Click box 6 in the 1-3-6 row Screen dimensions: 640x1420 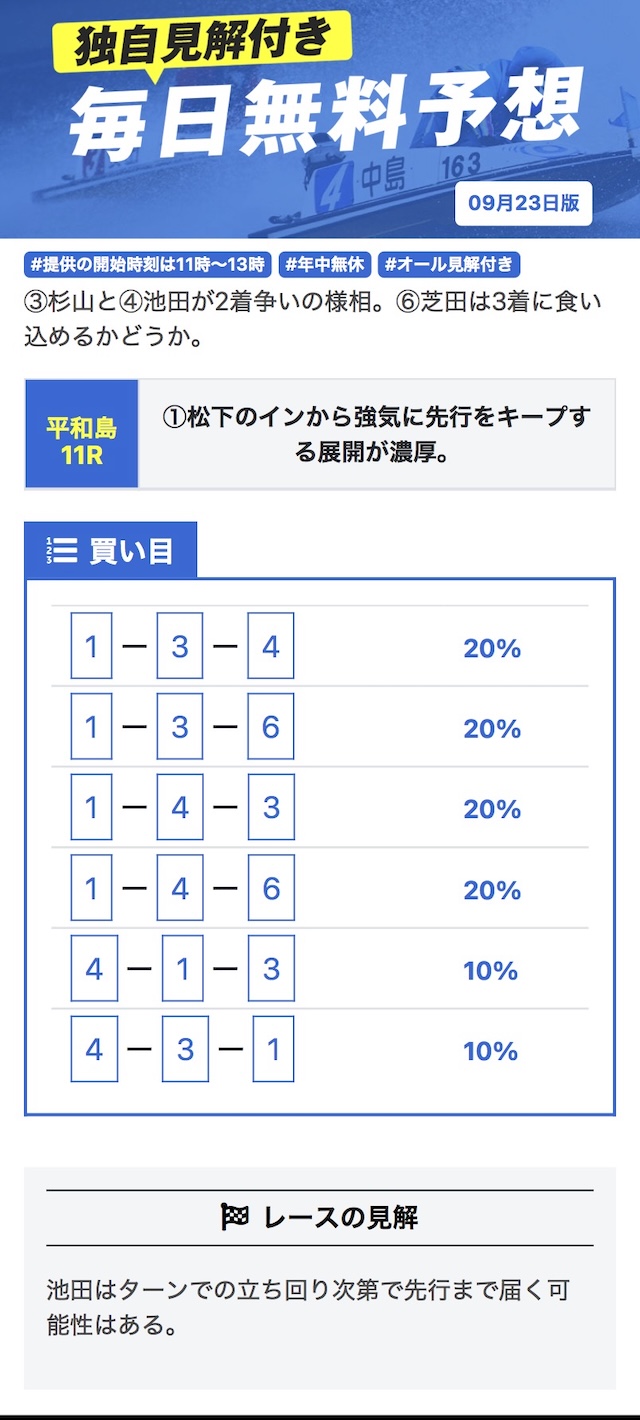[270, 727]
